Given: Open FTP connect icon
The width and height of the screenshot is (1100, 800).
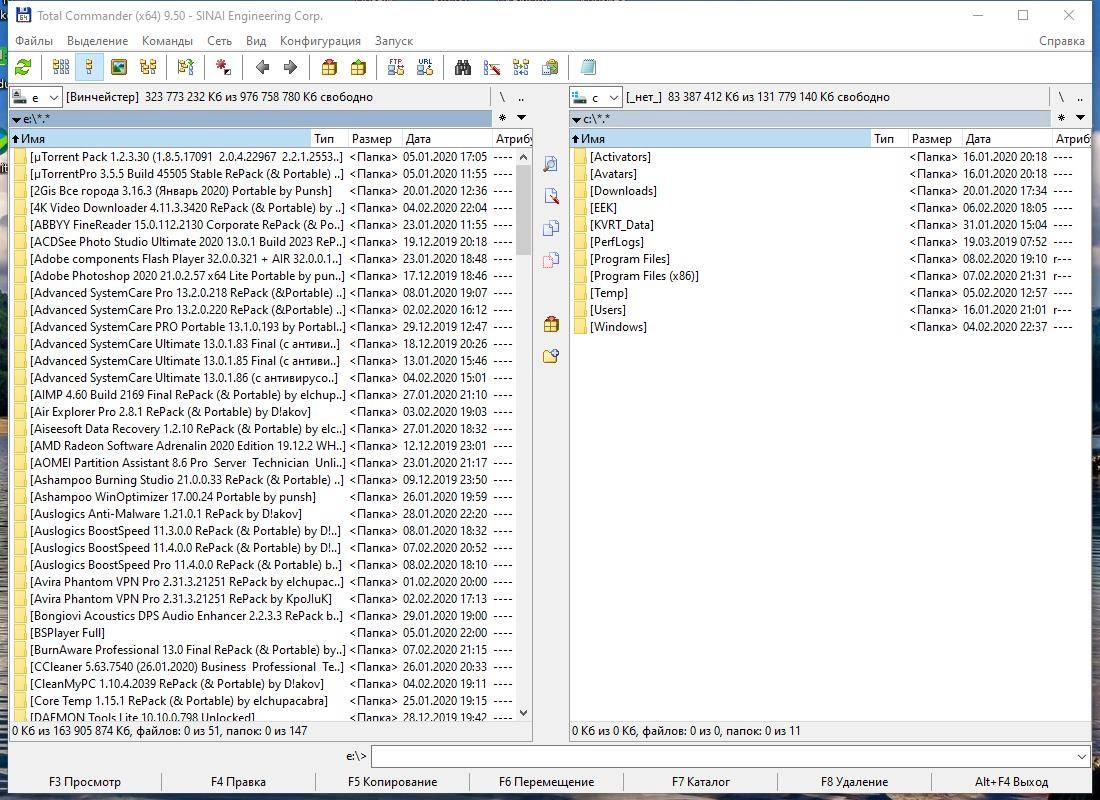Looking at the screenshot, I should (396, 67).
